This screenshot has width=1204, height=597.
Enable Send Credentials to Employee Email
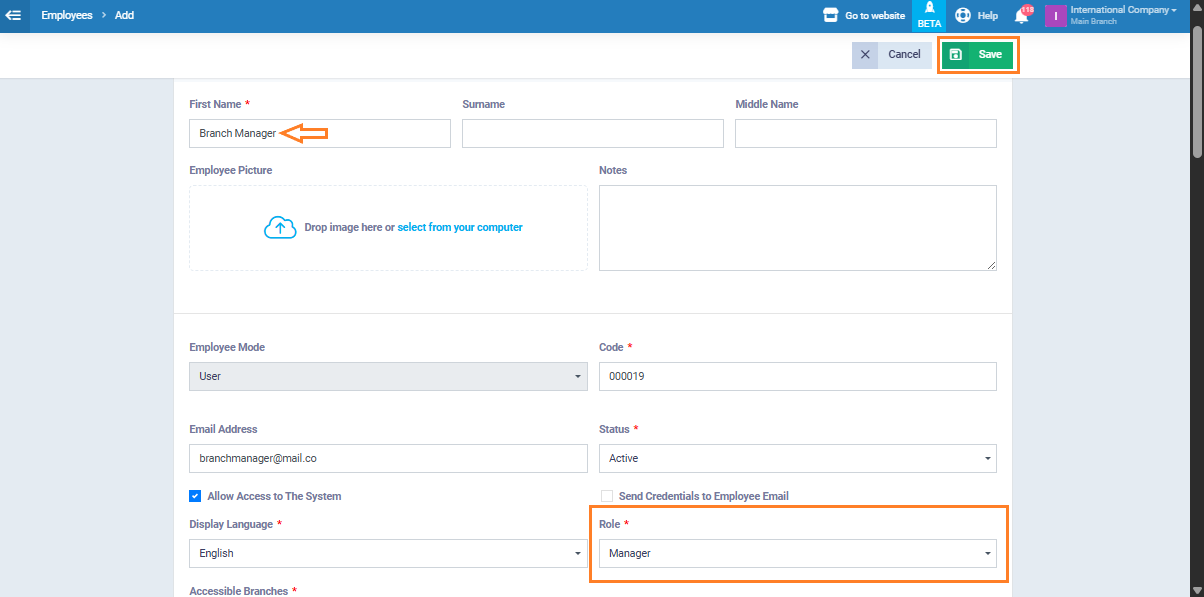[x=606, y=496]
